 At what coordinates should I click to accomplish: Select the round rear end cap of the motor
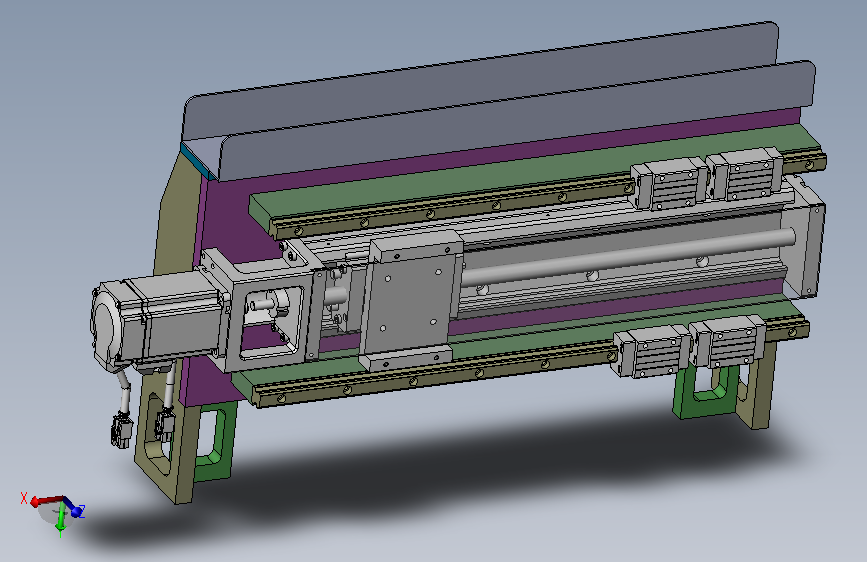[x=105, y=324]
